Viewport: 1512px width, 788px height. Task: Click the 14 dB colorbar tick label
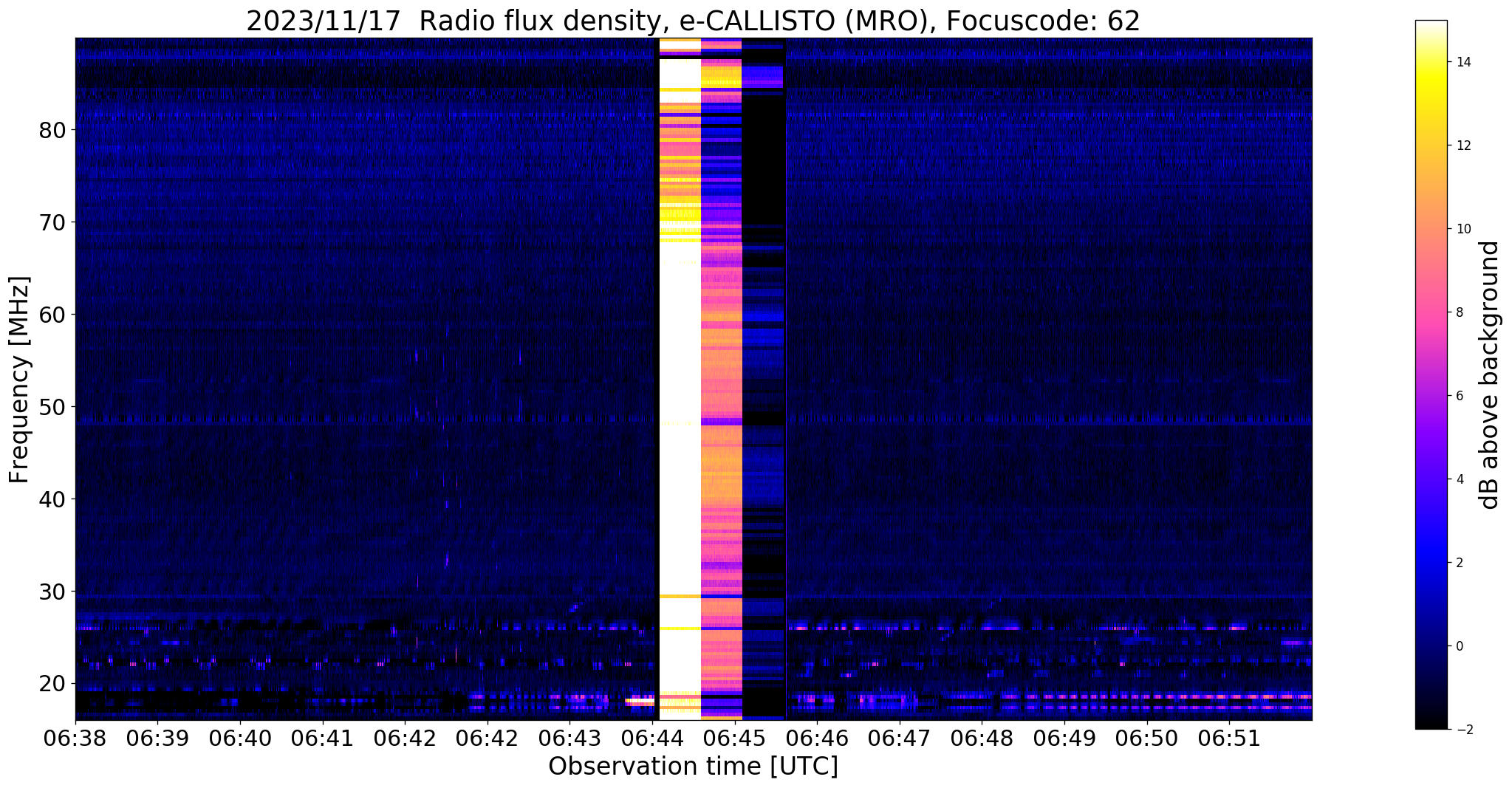1463,62
